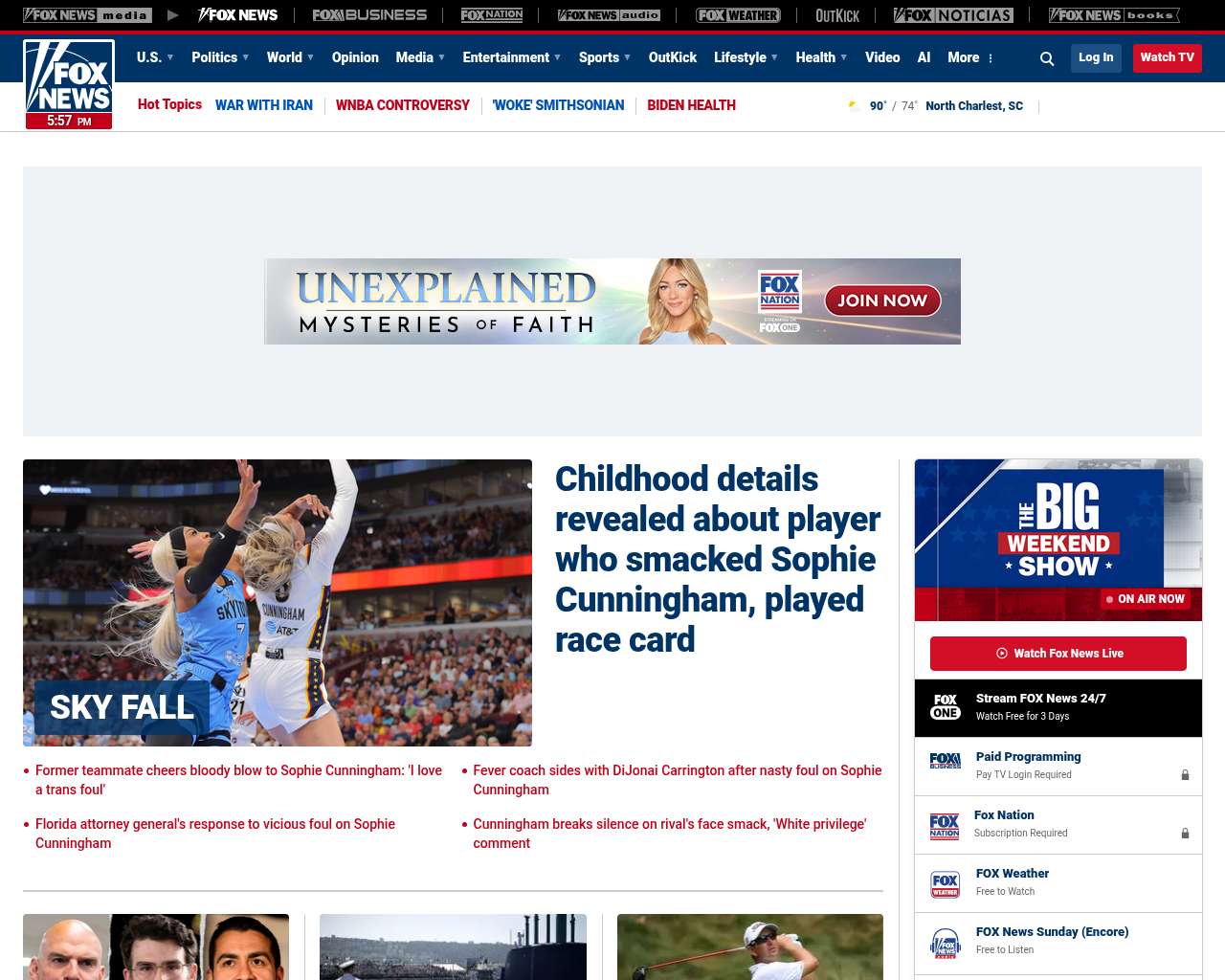Screen dimensions: 1225x980
Task: Open the SKY FALL basketball photo story
Action: tap(278, 603)
